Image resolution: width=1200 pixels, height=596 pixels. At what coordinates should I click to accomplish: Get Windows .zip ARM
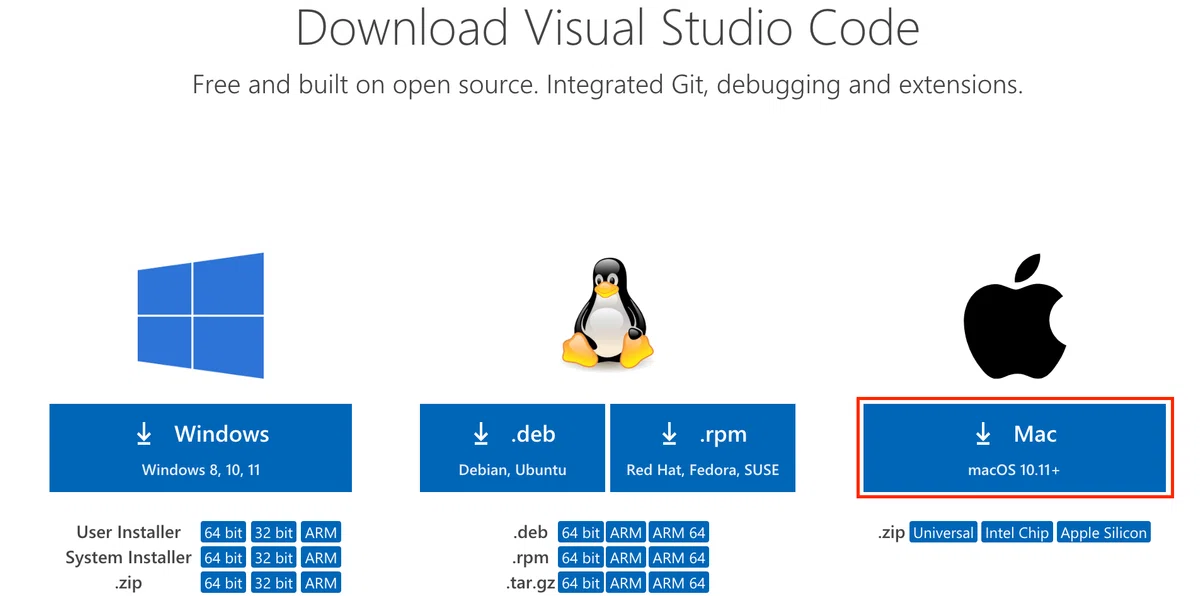[320, 582]
